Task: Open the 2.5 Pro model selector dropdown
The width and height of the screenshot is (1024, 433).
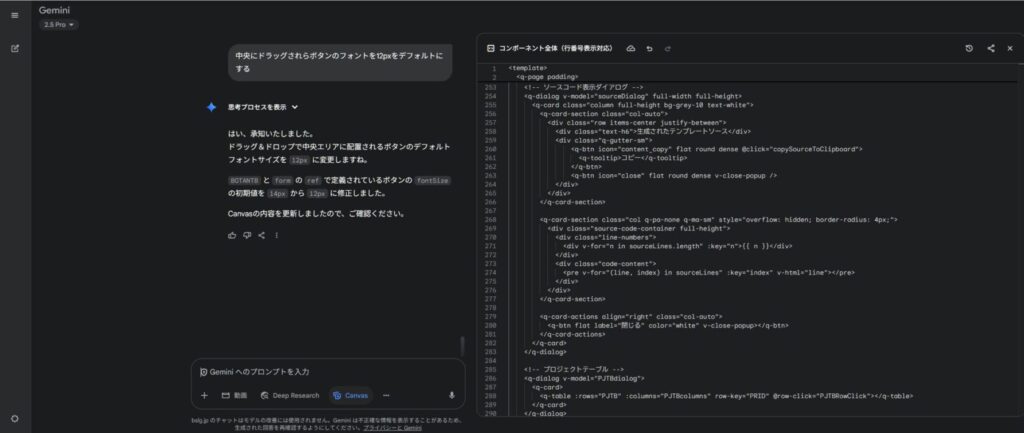Action: click(x=58, y=25)
